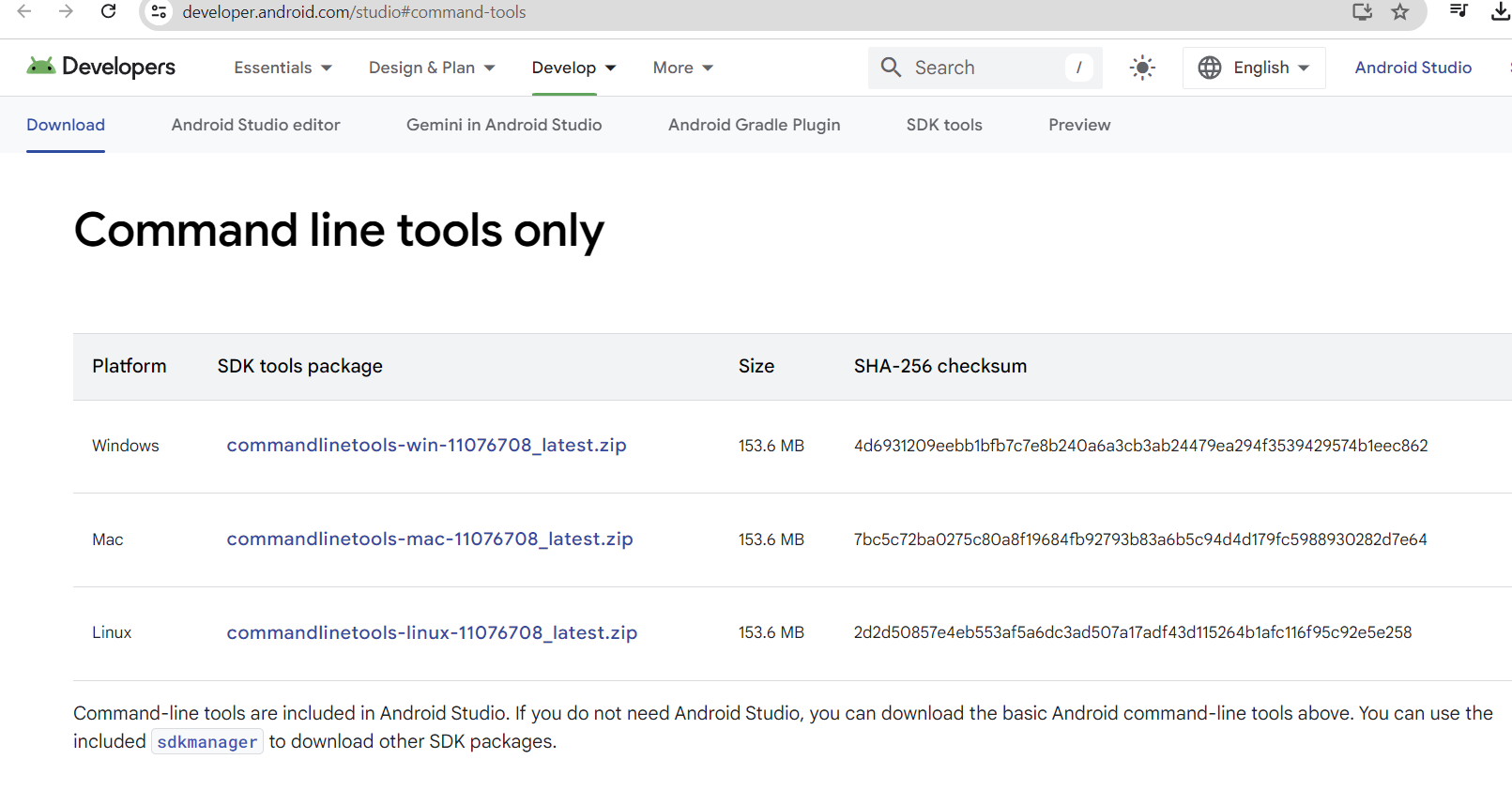Click the Mac SHA-256 checksum starting 7bc5c72ba

[x=1140, y=539]
